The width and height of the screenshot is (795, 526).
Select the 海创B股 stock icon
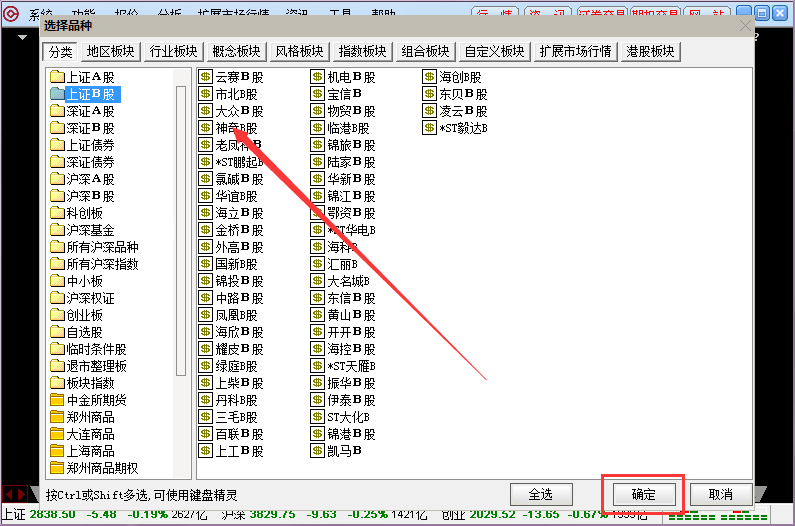click(x=429, y=77)
